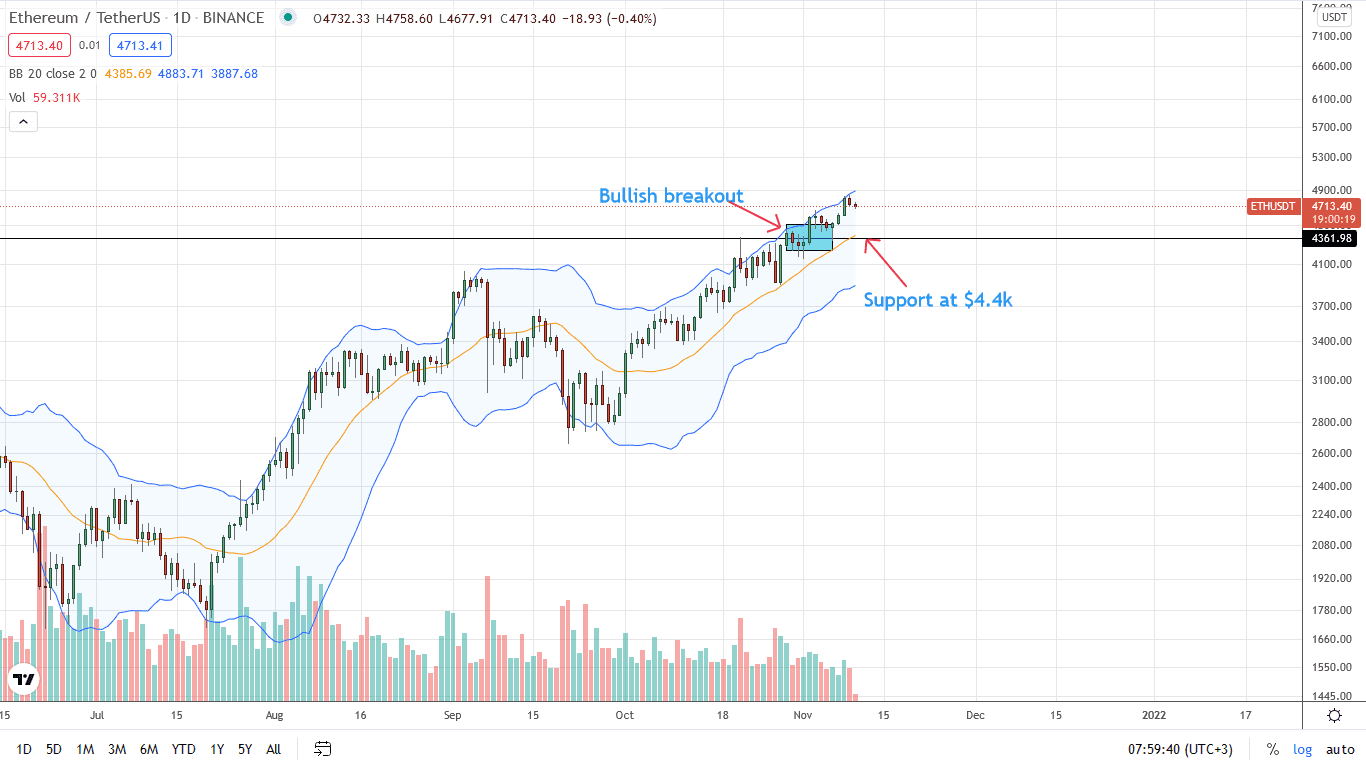1366x768 pixels.
Task: Toggle log scale mode
Action: 1302,749
